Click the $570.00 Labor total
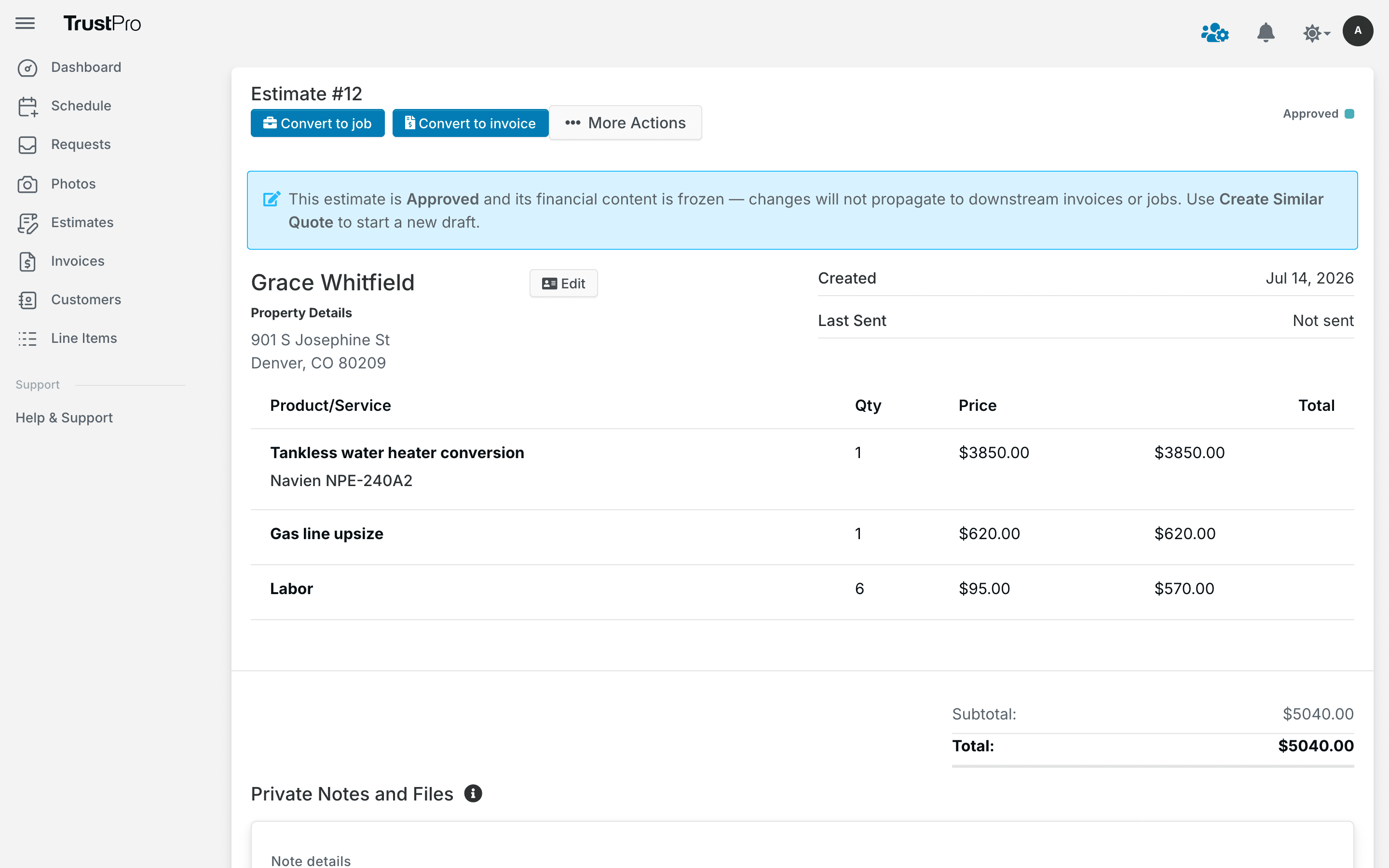The image size is (1389, 868). 1184,588
